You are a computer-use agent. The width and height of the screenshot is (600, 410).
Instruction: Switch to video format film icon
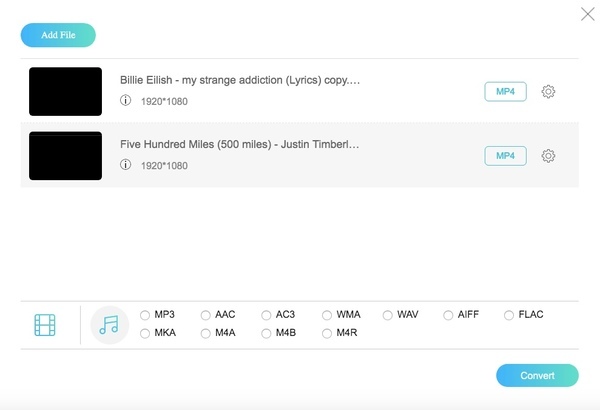click(45, 324)
